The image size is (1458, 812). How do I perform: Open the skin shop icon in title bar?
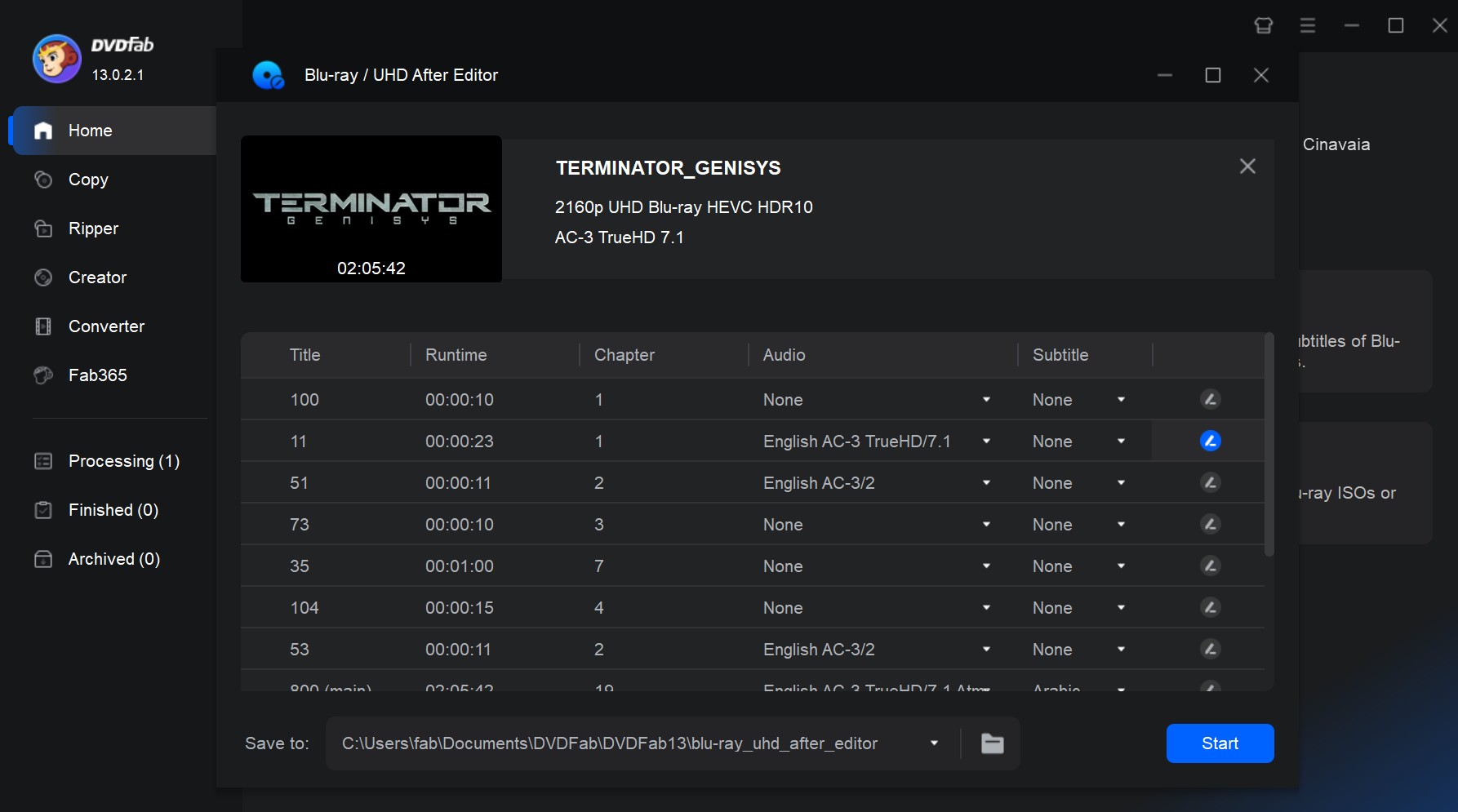[x=1263, y=26]
